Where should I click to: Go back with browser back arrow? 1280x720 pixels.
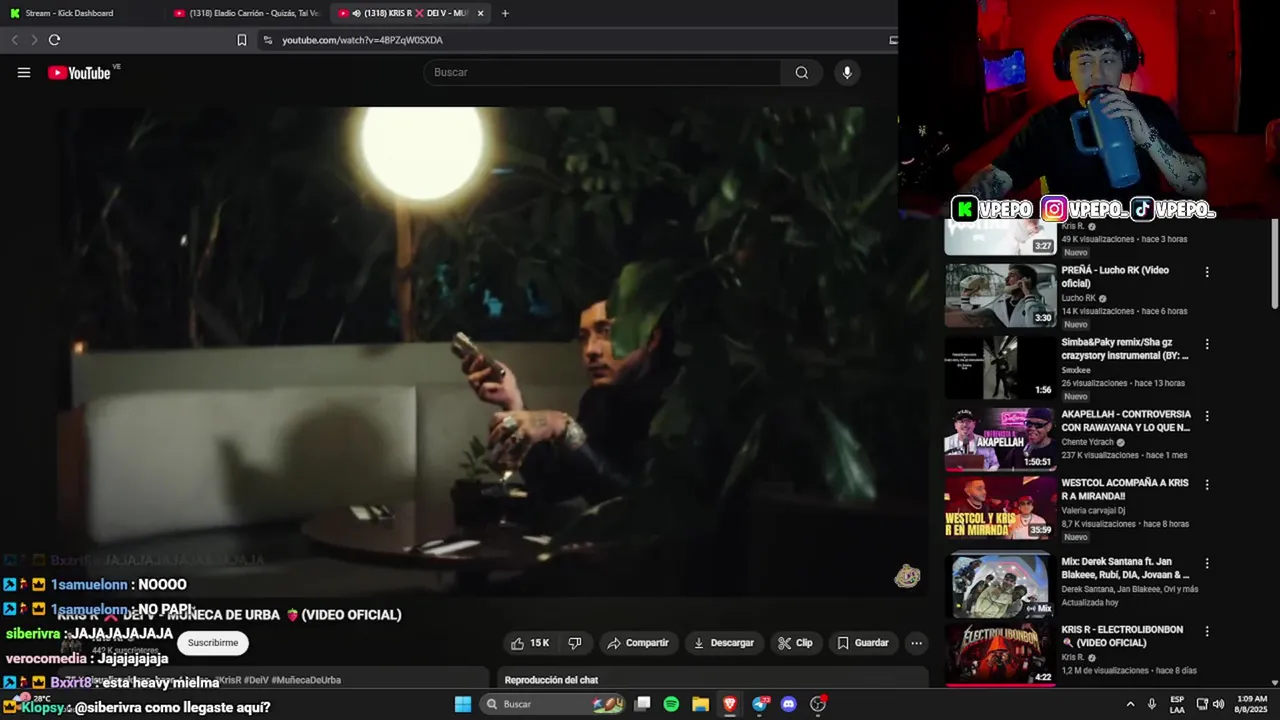(14, 40)
